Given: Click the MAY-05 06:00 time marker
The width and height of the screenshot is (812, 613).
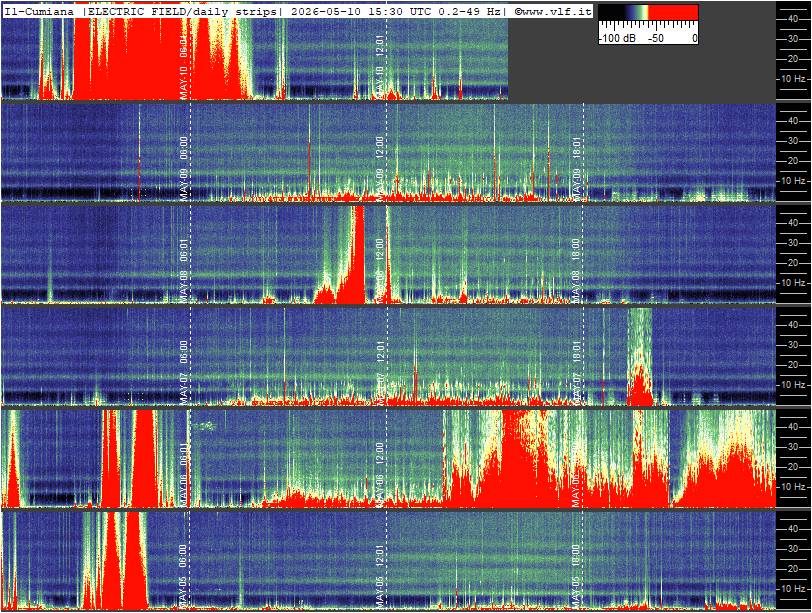Looking at the screenshot, I should pos(183,577).
